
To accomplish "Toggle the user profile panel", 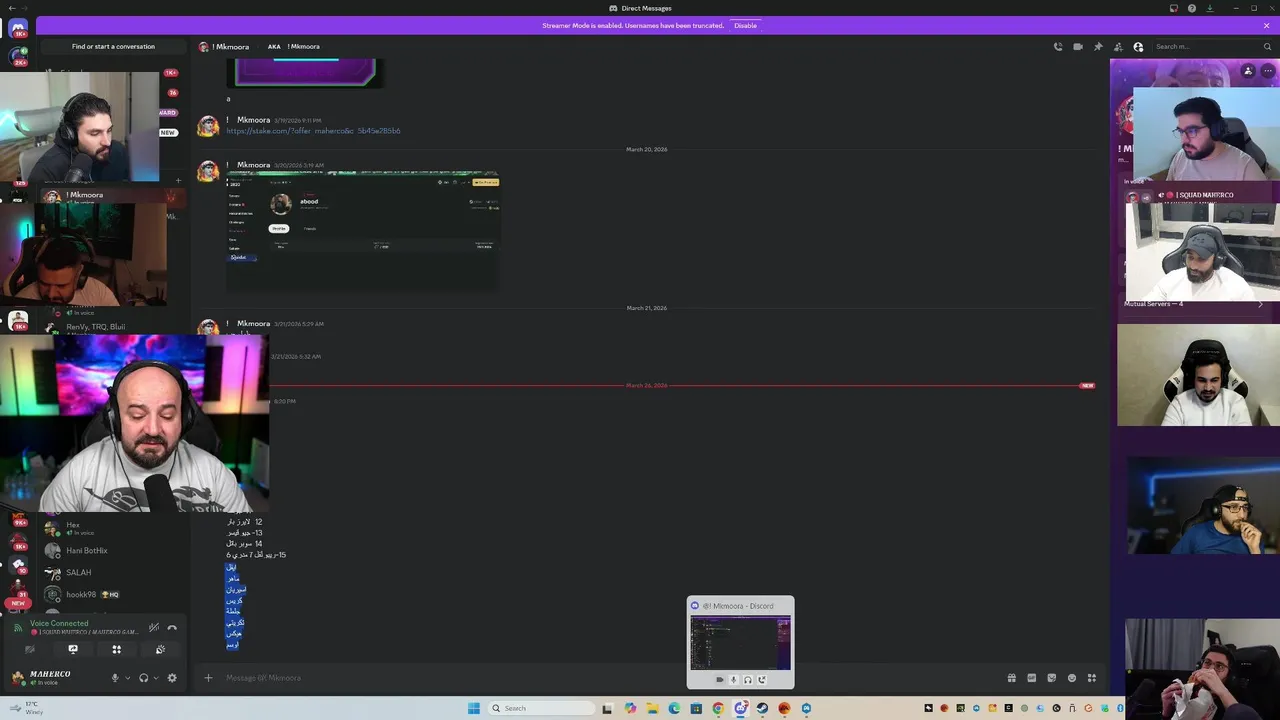I will tap(1138, 47).
